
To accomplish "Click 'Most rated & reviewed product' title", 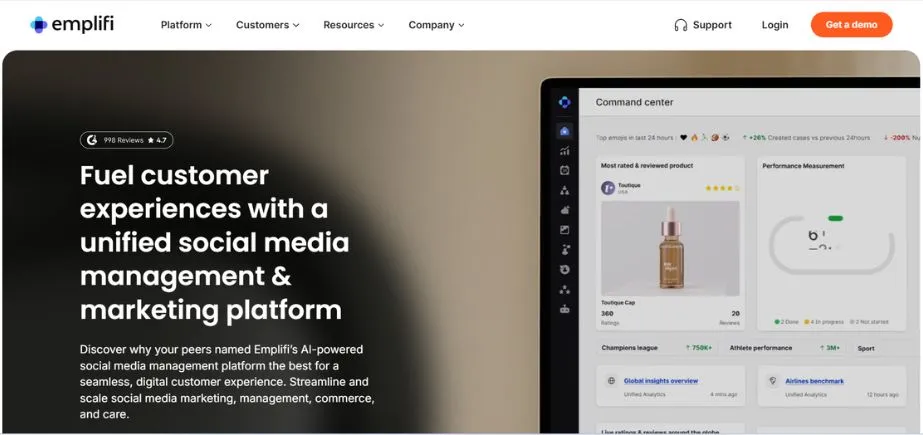I will (x=647, y=165).
